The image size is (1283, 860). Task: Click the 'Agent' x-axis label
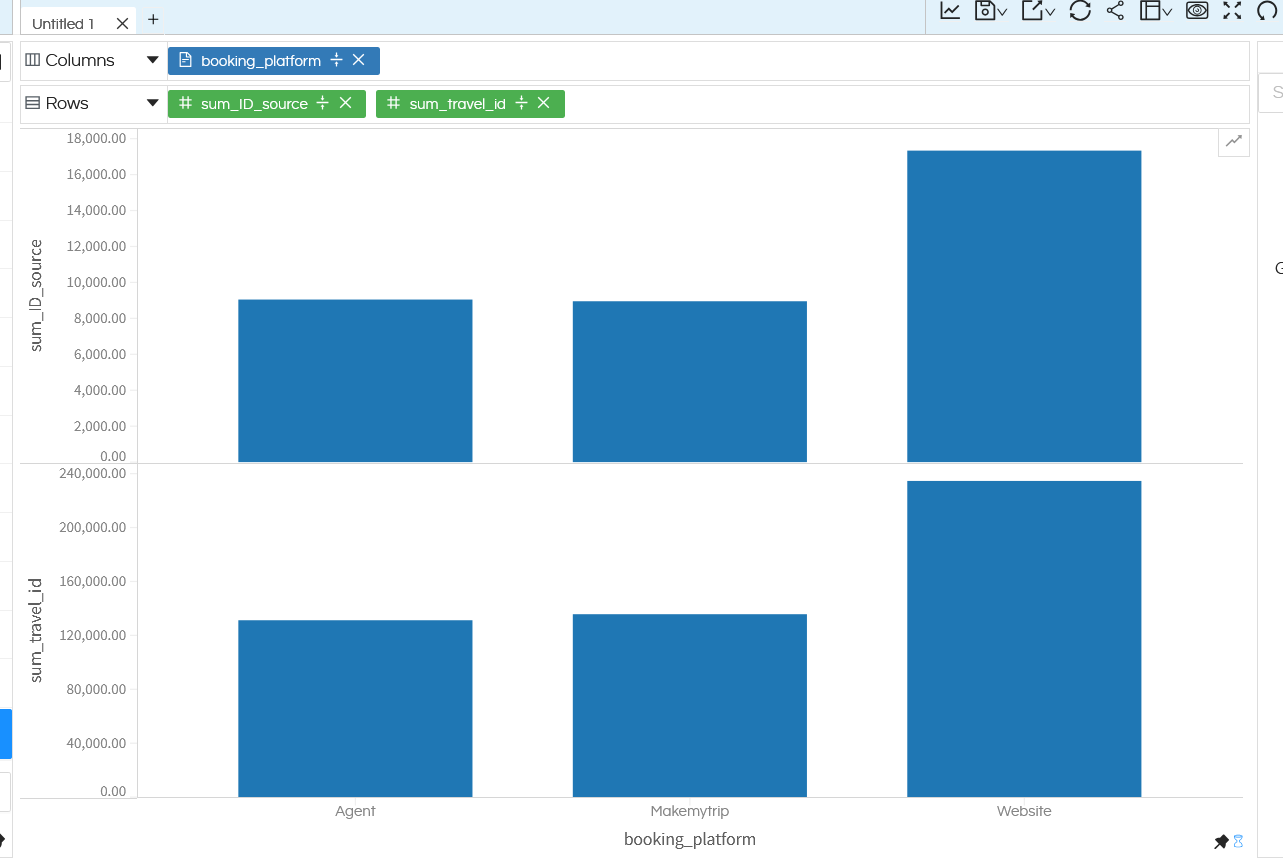[355, 811]
